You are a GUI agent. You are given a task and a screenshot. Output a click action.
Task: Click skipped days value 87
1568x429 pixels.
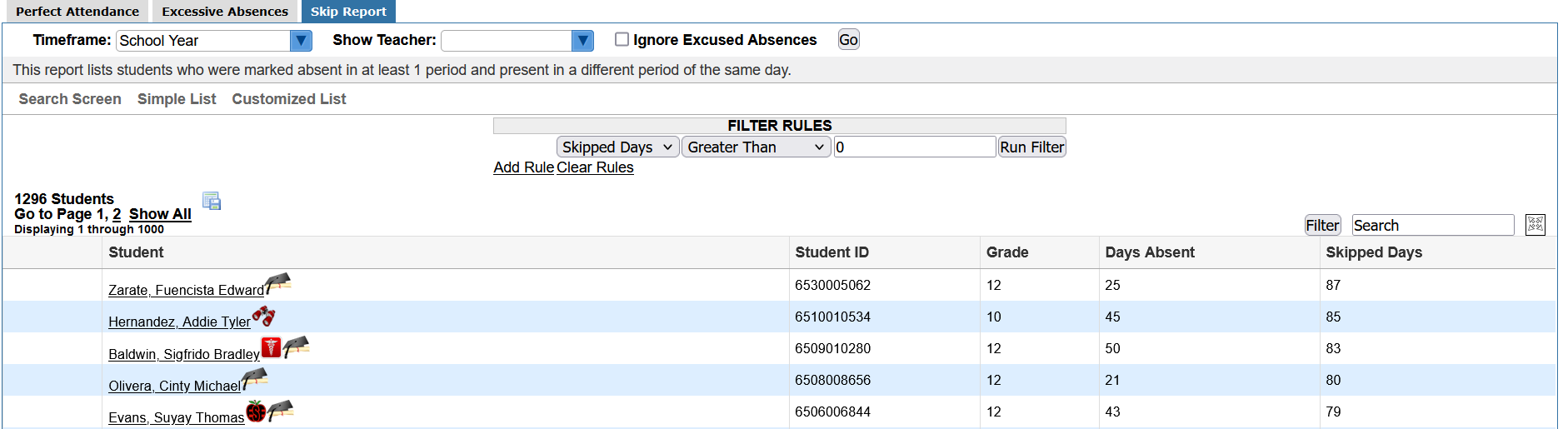tap(1333, 285)
